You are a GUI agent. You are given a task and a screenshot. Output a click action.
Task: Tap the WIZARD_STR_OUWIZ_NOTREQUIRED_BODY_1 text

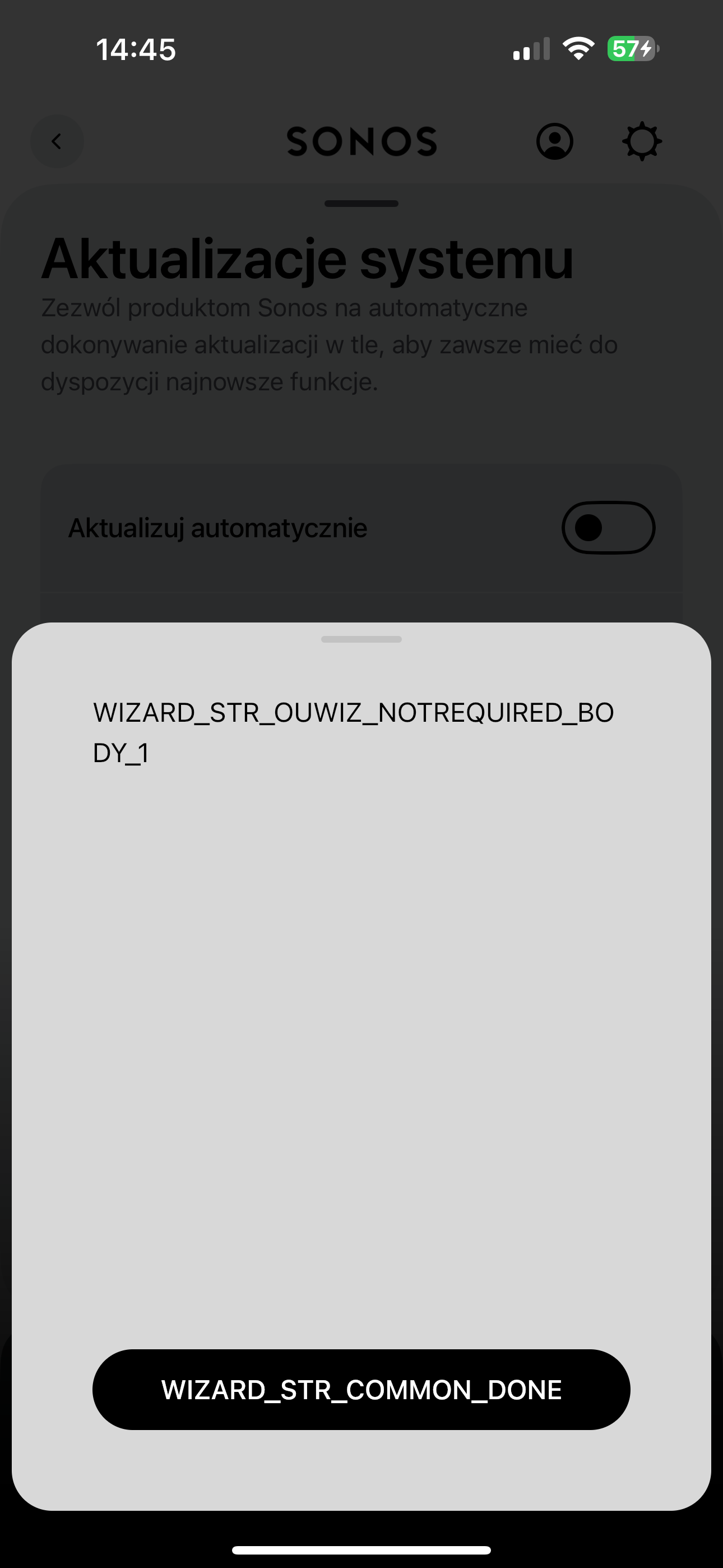354,732
